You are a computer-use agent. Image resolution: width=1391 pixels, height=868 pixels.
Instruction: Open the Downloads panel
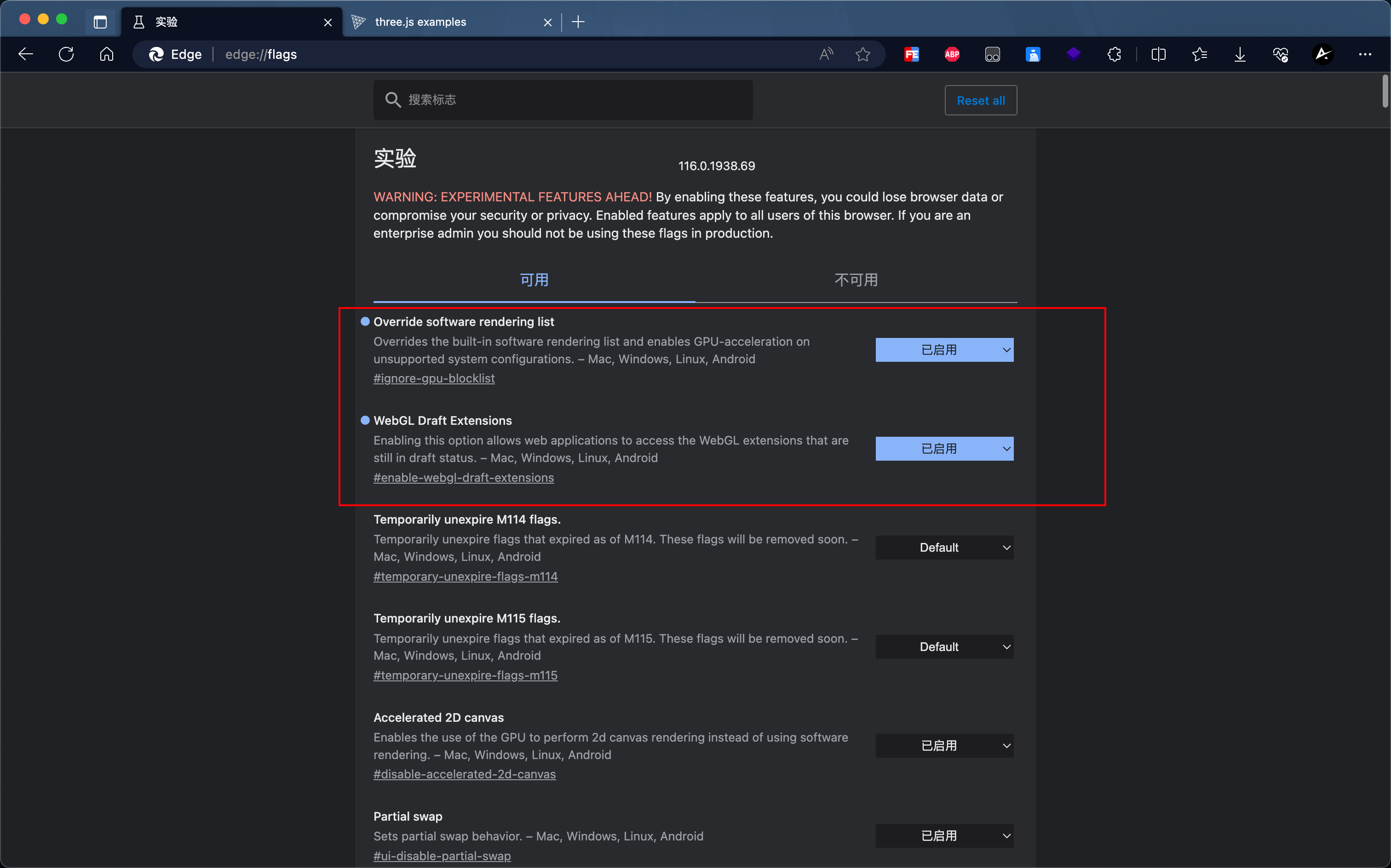[x=1240, y=55]
